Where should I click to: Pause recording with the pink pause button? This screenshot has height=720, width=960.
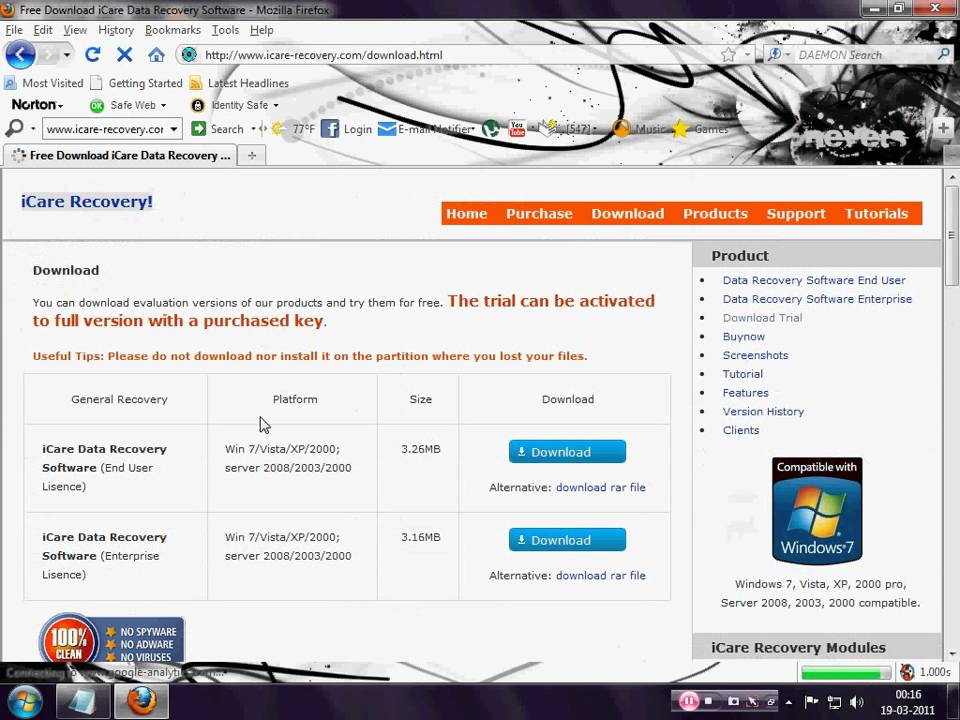click(x=688, y=701)
